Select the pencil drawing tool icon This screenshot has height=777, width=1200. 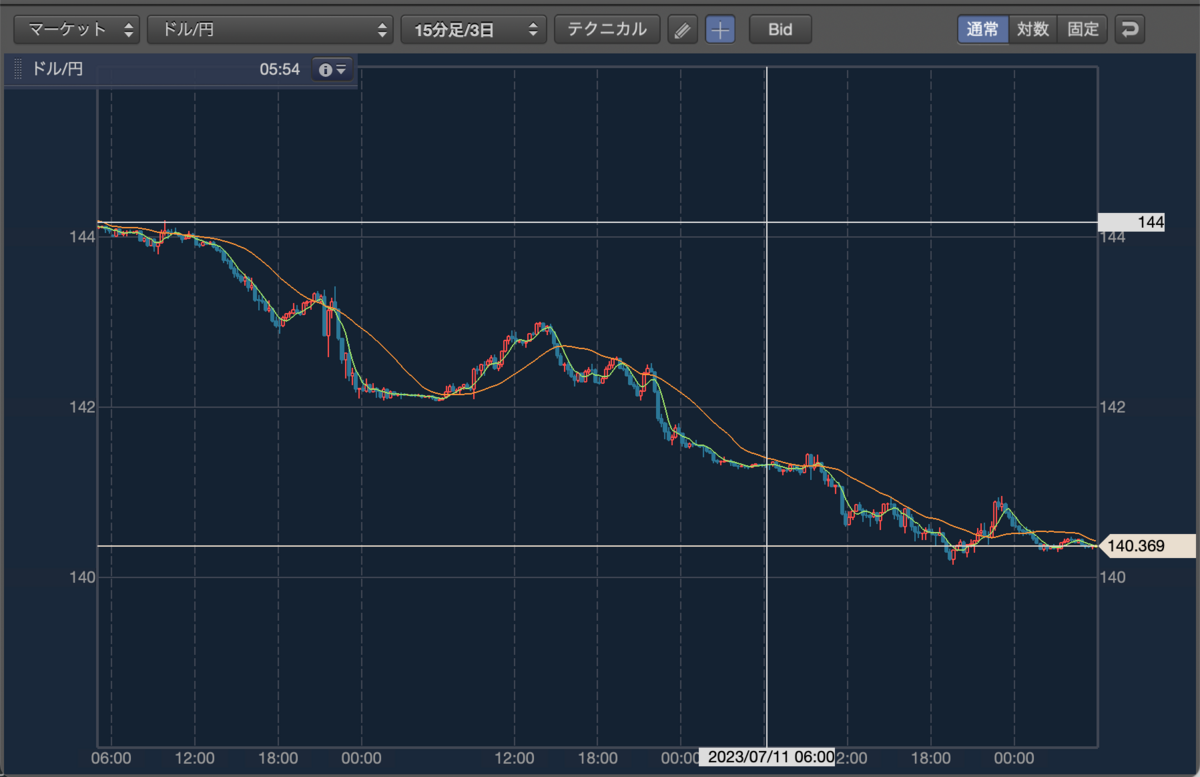pyautogui.click(x=682, y=29)
